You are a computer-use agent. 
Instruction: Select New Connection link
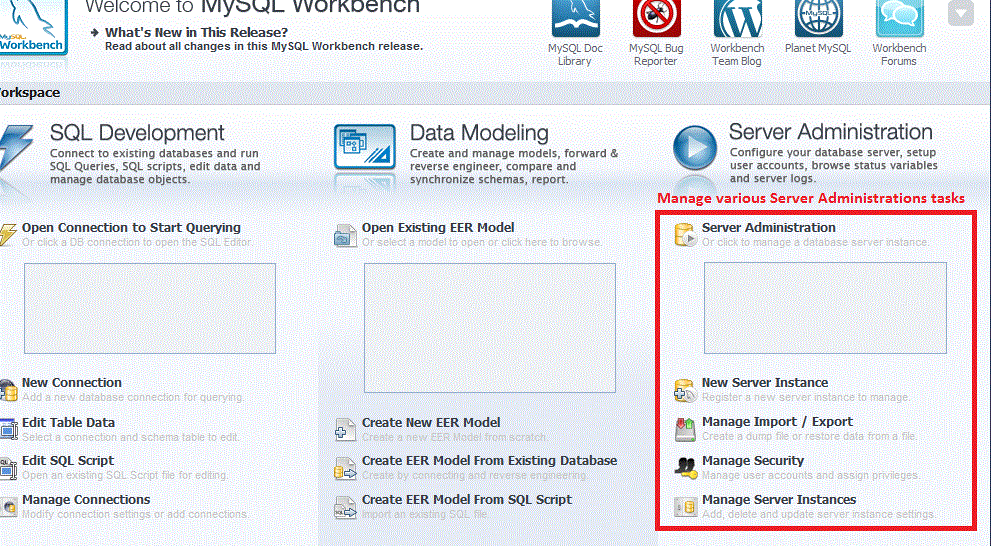[72, 383]
